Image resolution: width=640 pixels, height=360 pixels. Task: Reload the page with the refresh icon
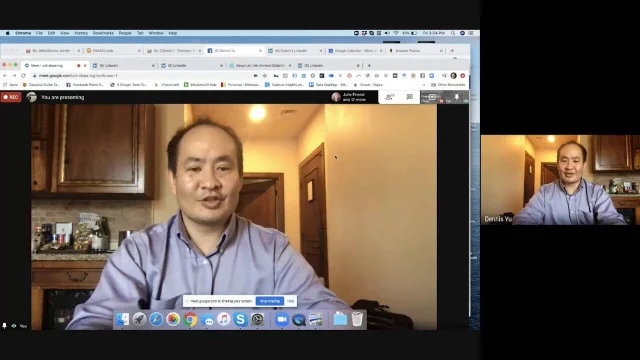tap(23, 76)
